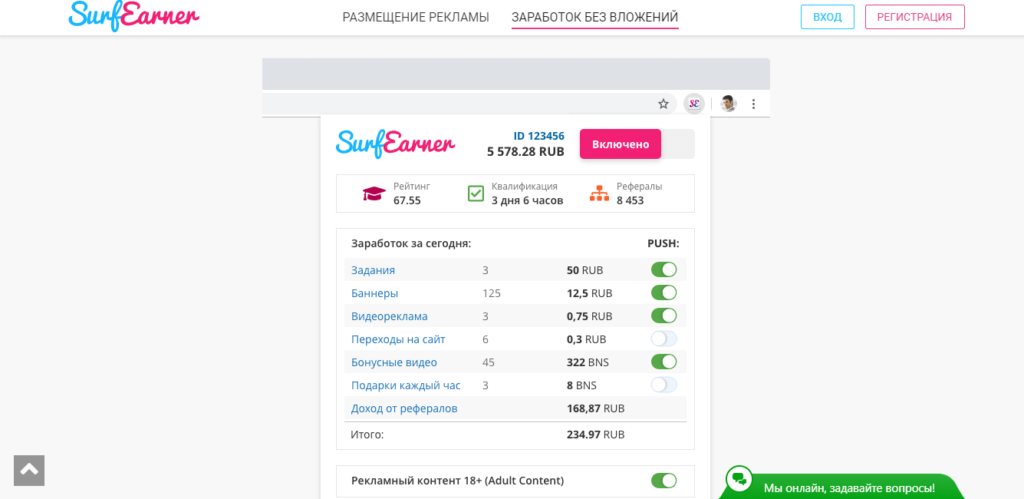The image size is (1024, 499).
Task: Click the bonus videos count 45
Action: point(488,362)
